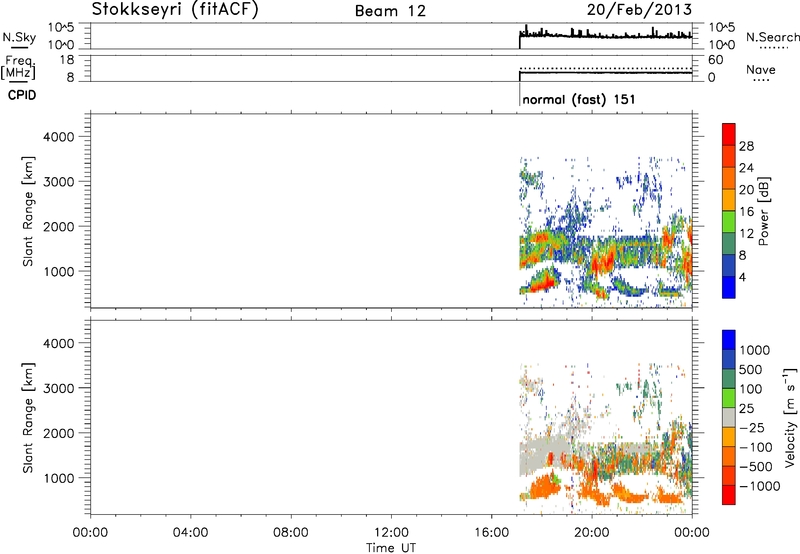Click the 'CPID' label
Screen dimensions: 800x554
[x=22, y=95]
